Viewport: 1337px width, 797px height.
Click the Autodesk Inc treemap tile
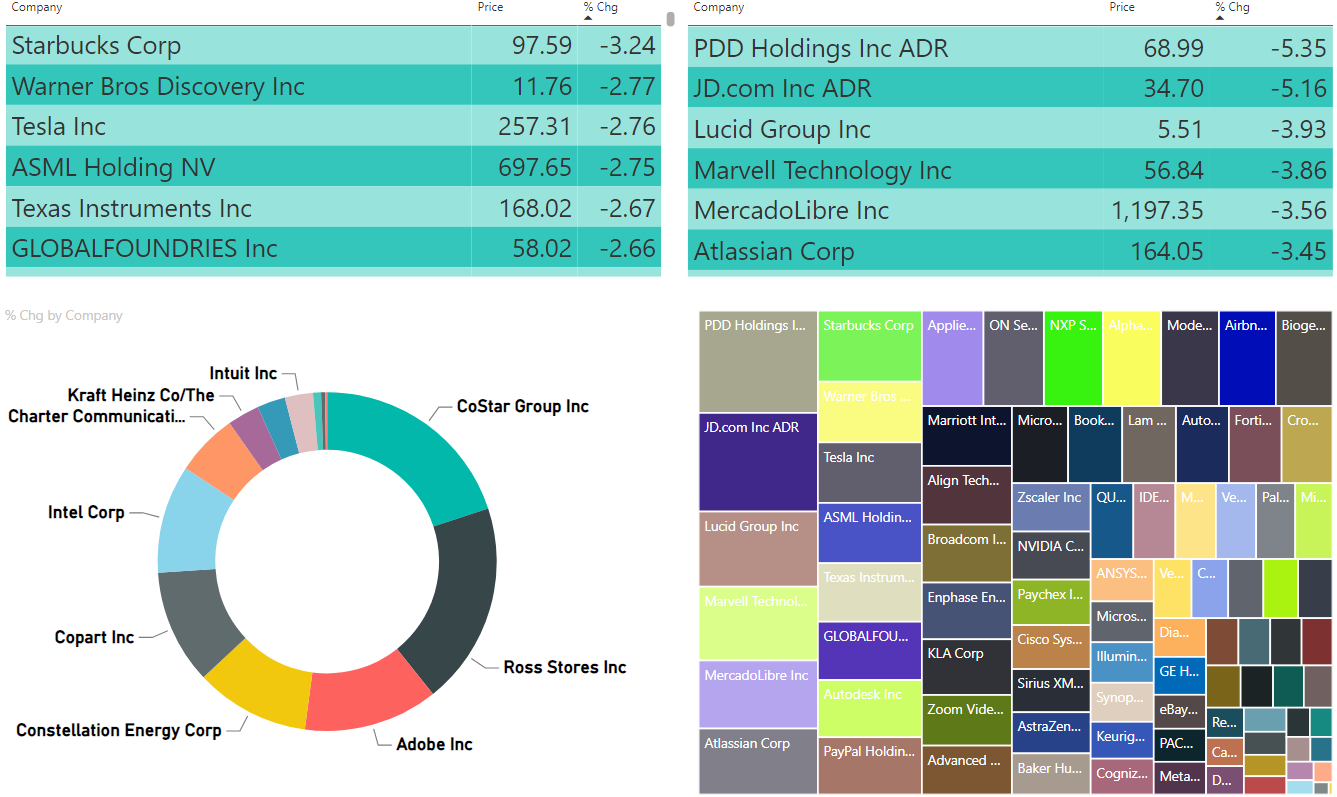click(869, 708)
